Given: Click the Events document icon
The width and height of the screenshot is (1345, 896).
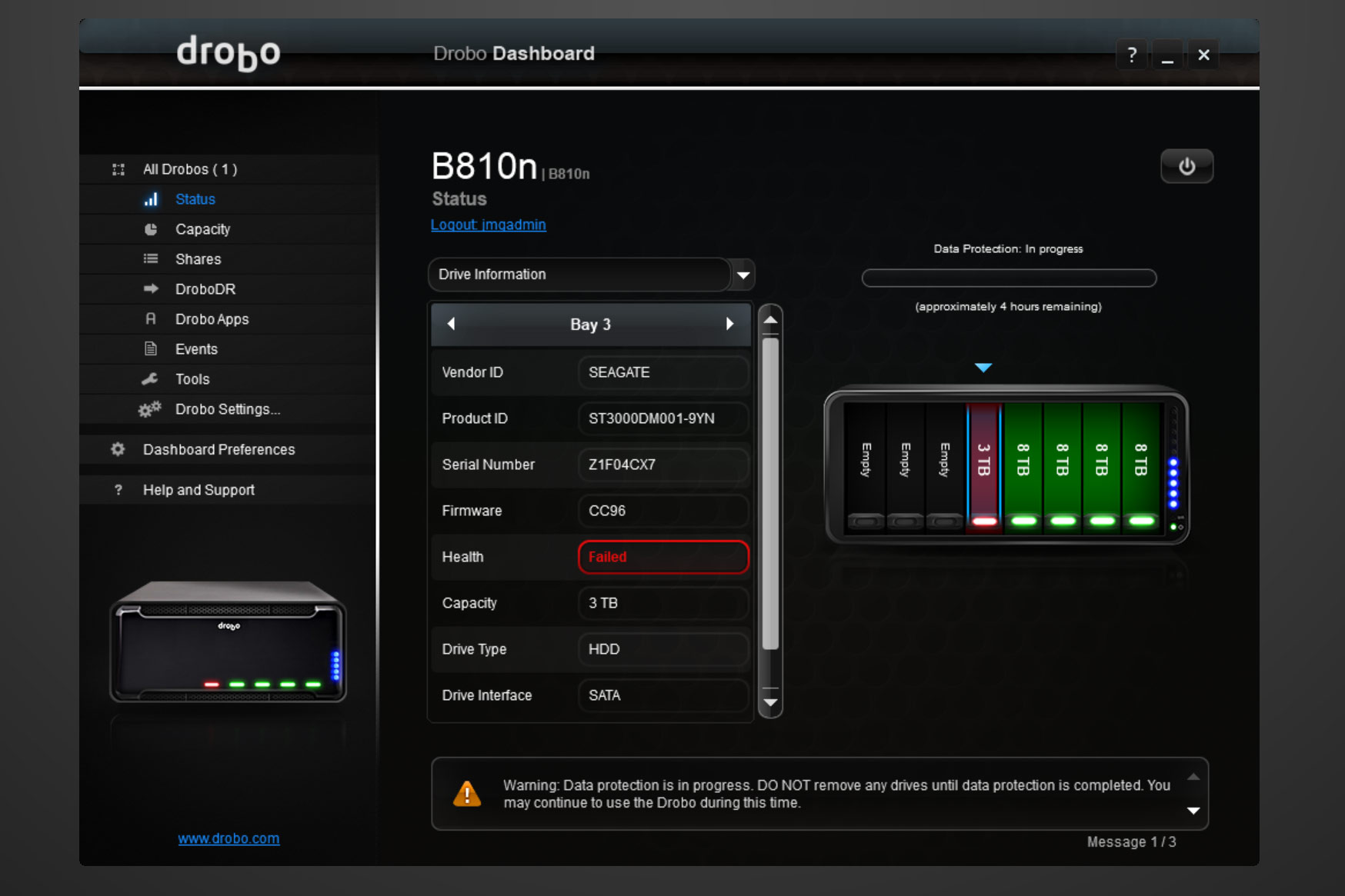Looking at the screenshot, I should coord(151,348).
